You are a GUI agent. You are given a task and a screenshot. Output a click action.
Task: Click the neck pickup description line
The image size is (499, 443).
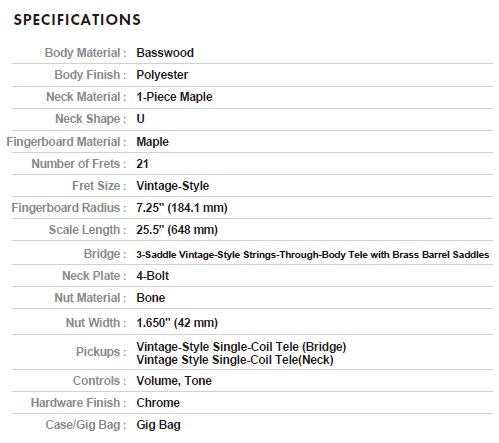click(235, 360)
